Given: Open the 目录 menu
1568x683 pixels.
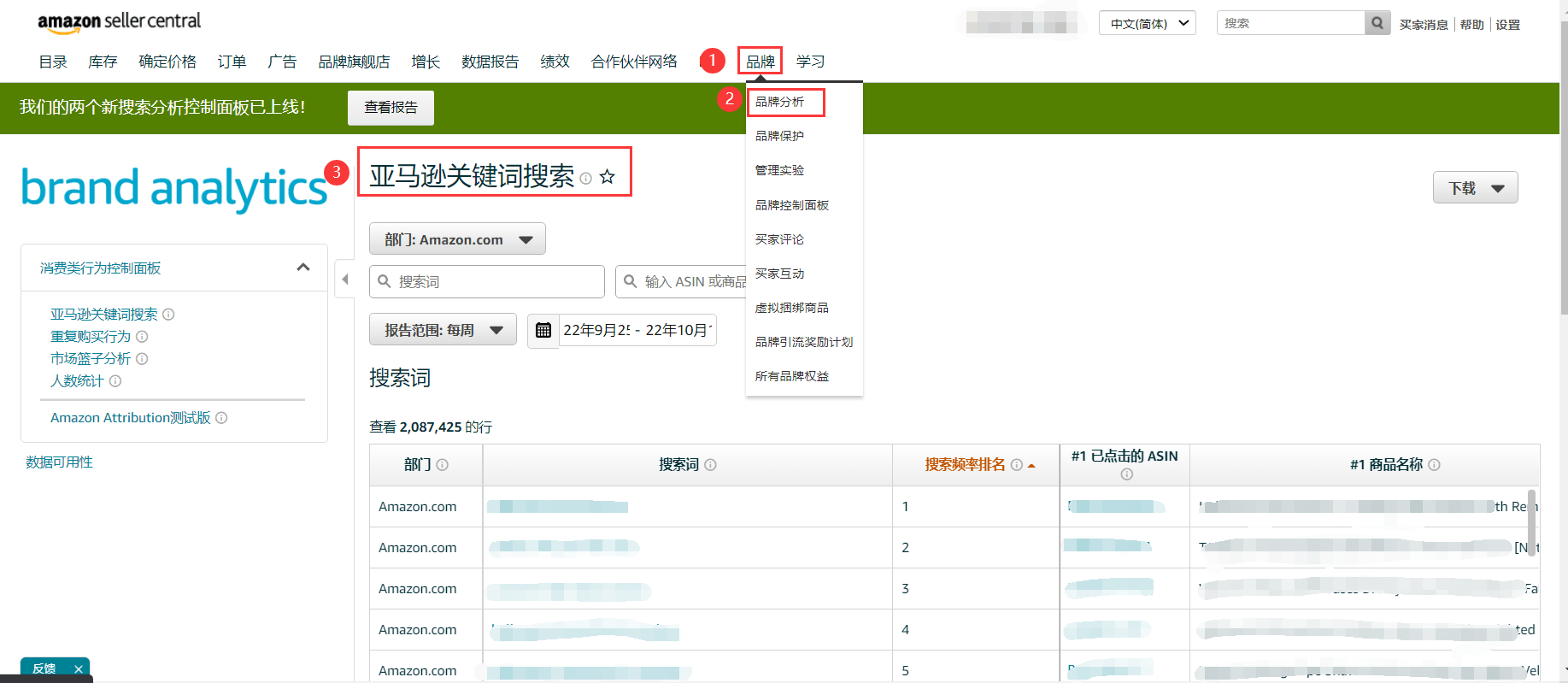Looking at the screenshot, I should (53, 62).
